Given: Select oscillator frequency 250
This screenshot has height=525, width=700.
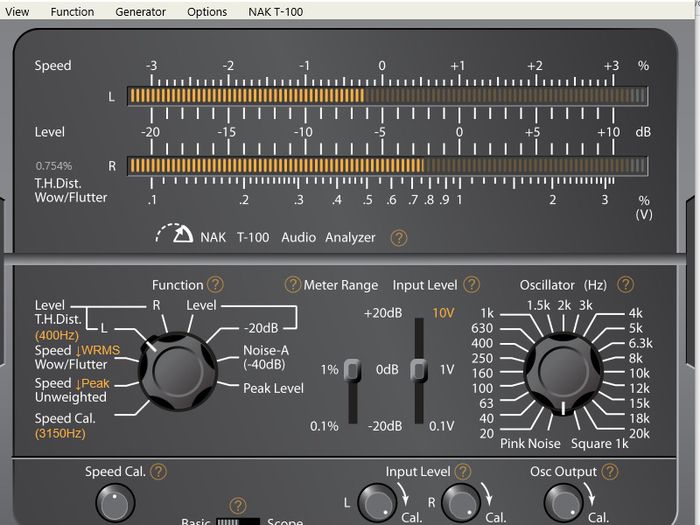Looking at the screenshot, I should 482,358.
